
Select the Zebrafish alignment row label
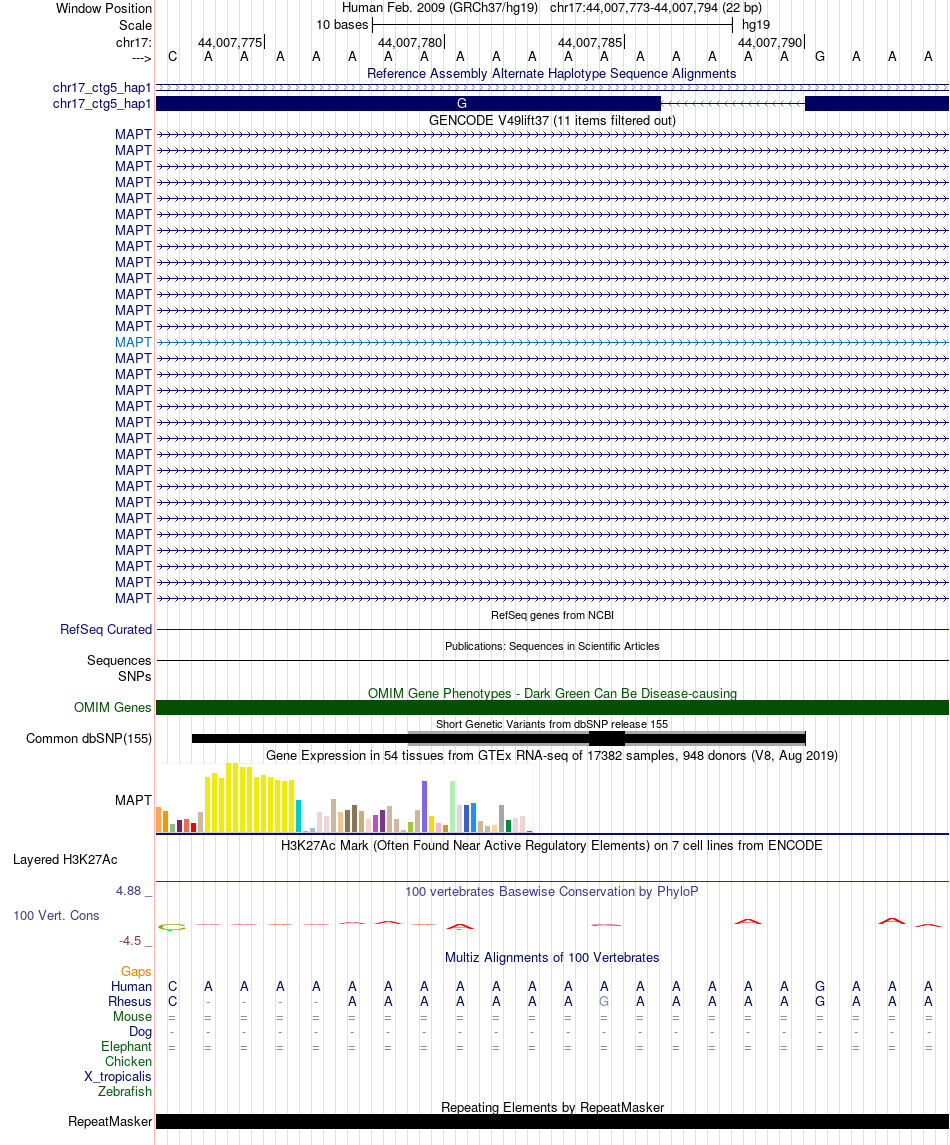click(x=125, y=1092)
